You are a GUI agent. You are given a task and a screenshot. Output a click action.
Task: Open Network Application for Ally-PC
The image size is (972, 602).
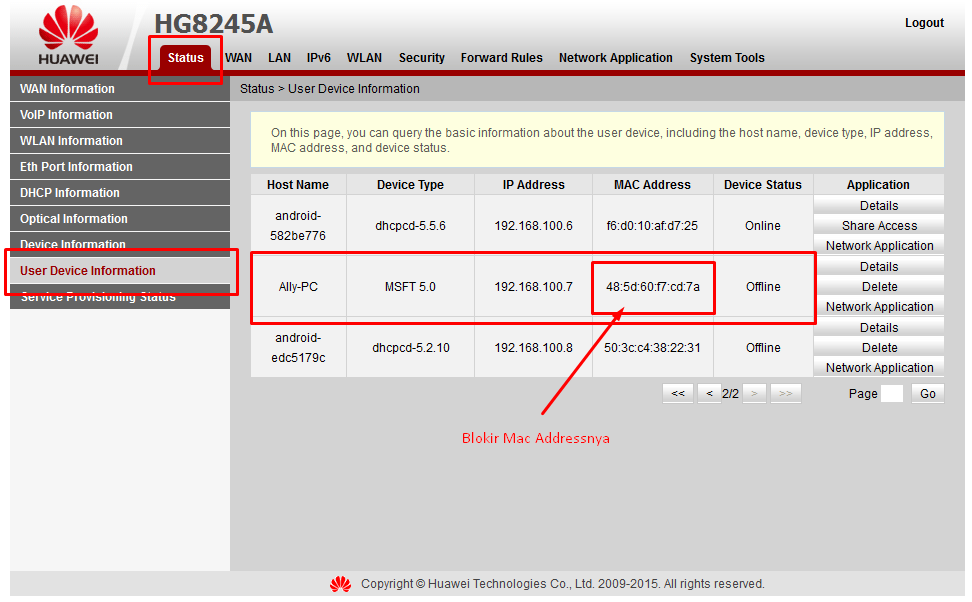(x=878, y=306)
